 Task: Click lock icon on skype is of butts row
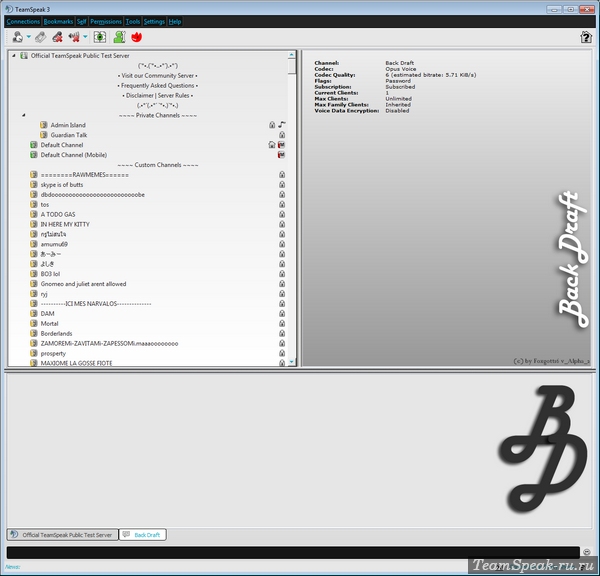282,184
